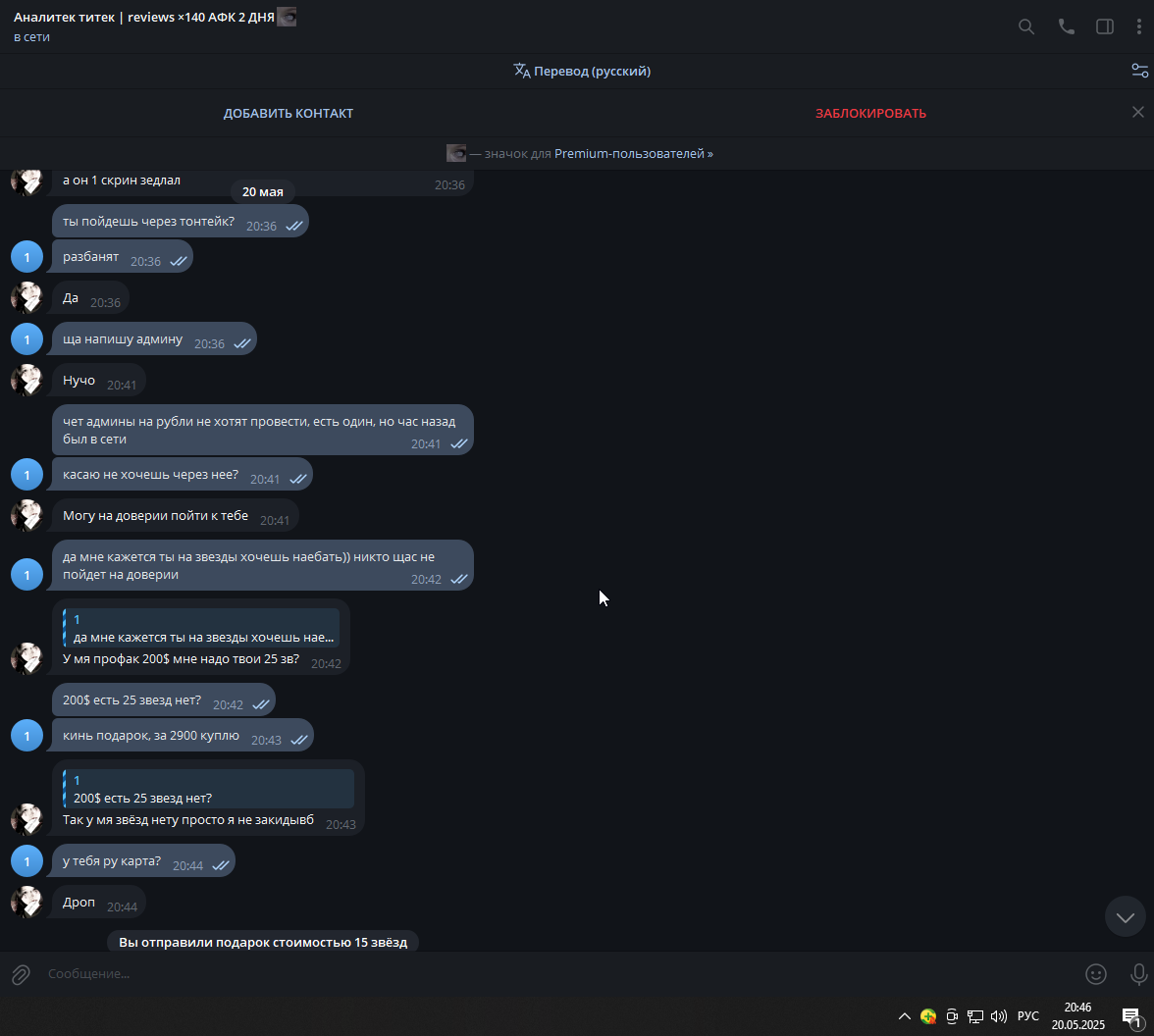
Task: Switch keyboard language РУС in taskbar
Action: tap(1027, 1016)
